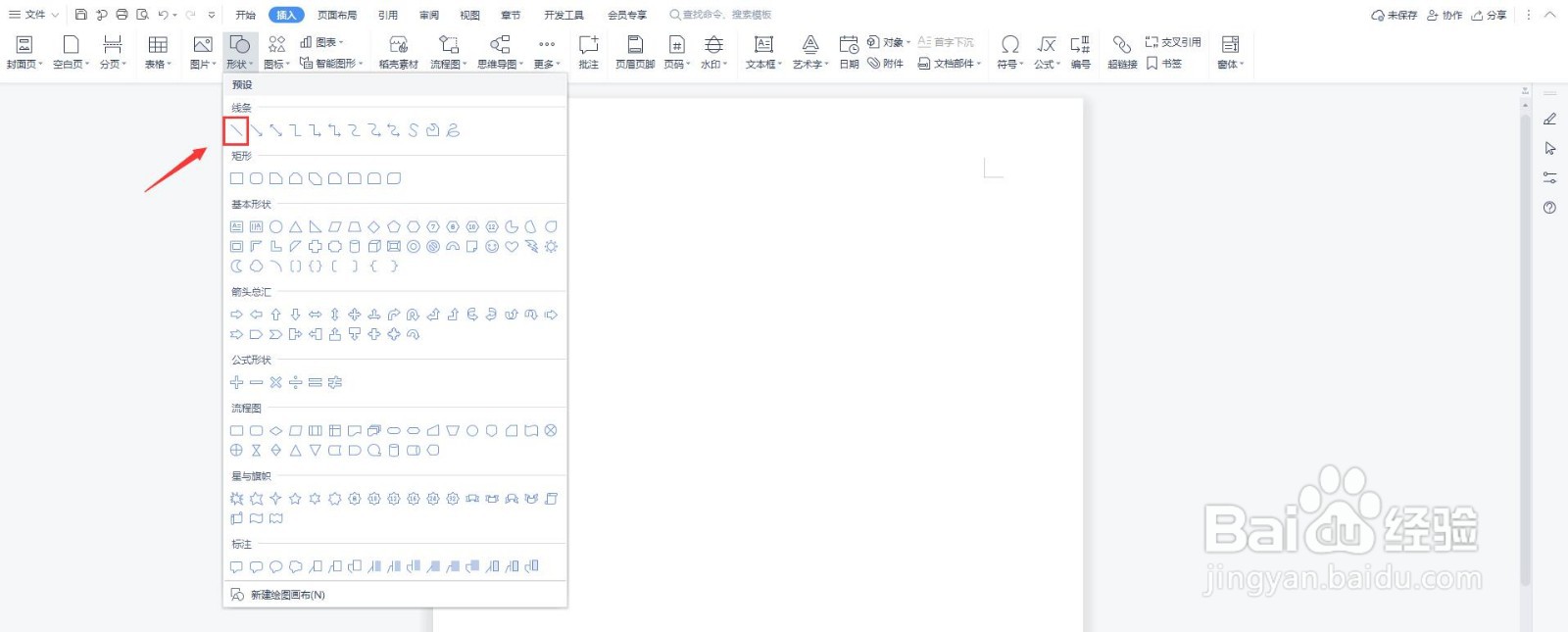
Task: Click the 交叉引用 button
Action: click(x=1173, y=42)
